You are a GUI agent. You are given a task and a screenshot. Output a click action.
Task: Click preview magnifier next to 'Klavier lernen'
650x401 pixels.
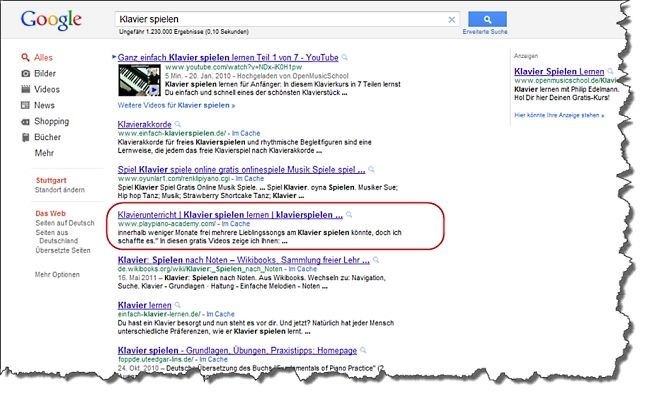pos(177,305)
